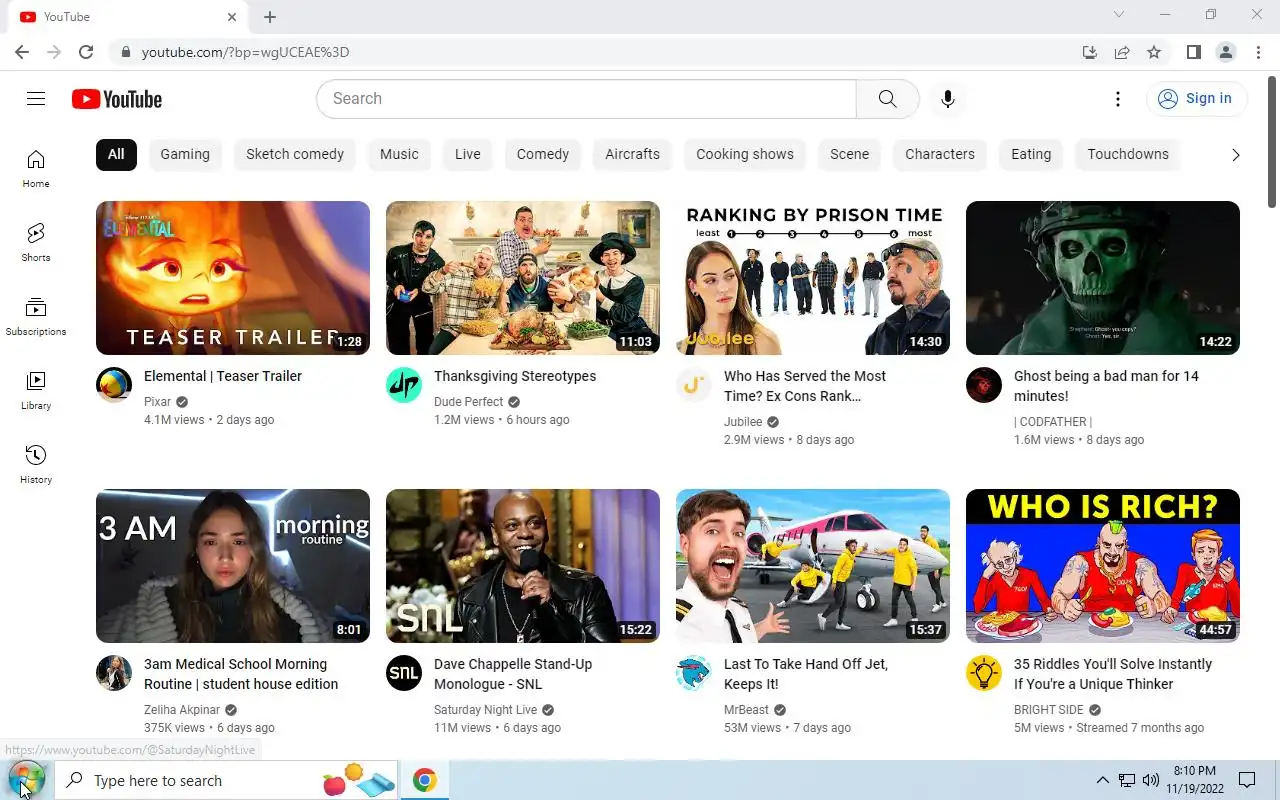Viewport: 1280px width, 800px height.
Task: Click the MrBeast channel avatar
Action: click(694, 673)
